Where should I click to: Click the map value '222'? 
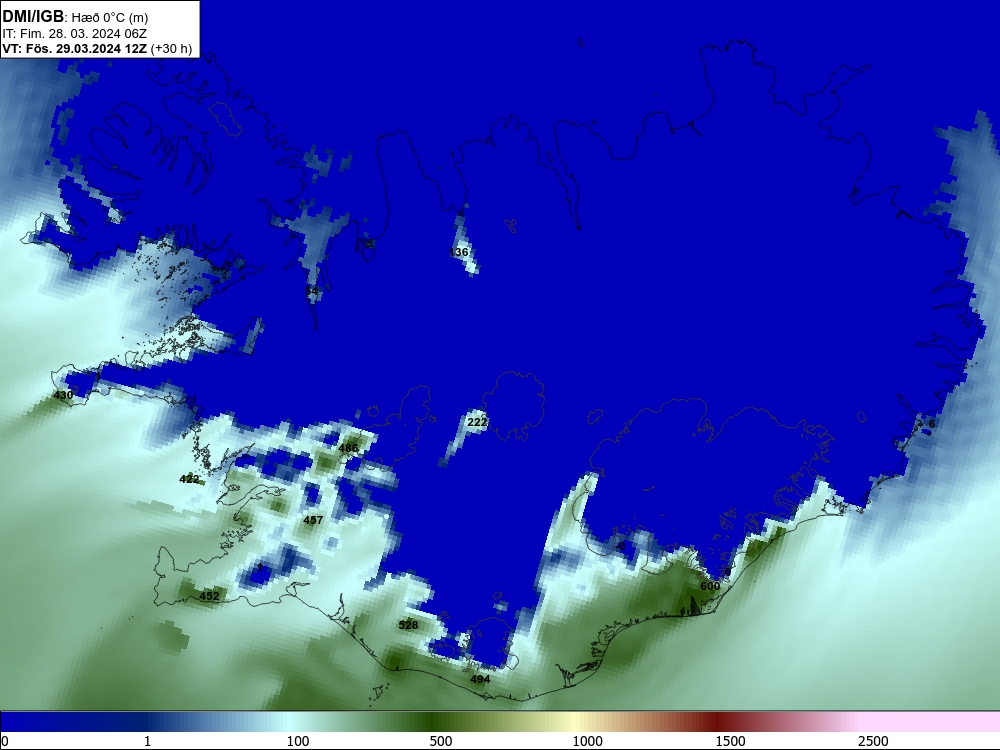coord(477,422)
